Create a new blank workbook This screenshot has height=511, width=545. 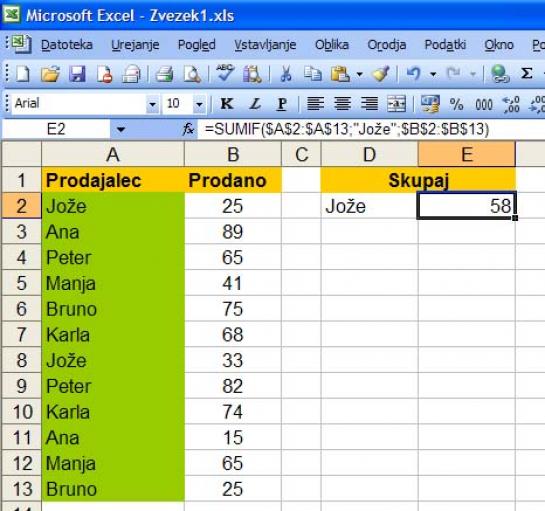point(23,74)
